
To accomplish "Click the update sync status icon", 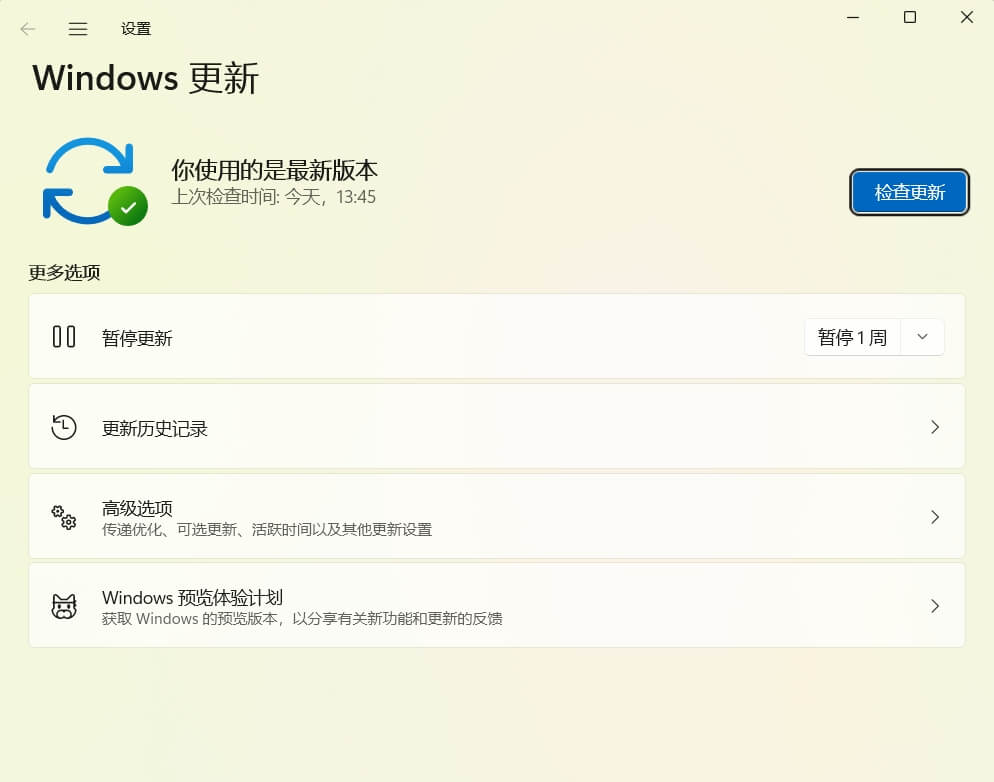I will tap(95, 181).
